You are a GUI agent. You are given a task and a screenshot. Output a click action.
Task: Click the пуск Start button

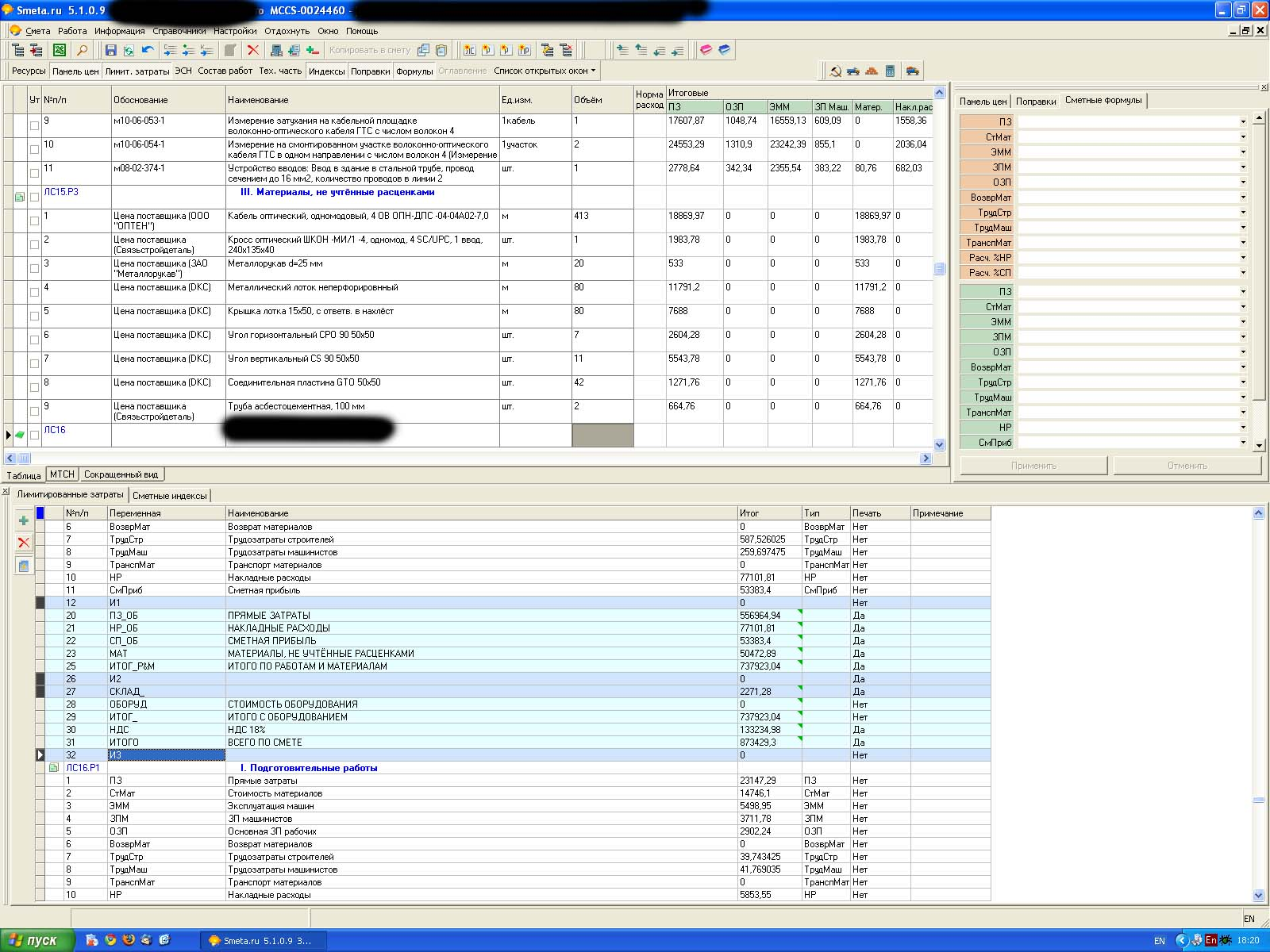coord(38,940)
